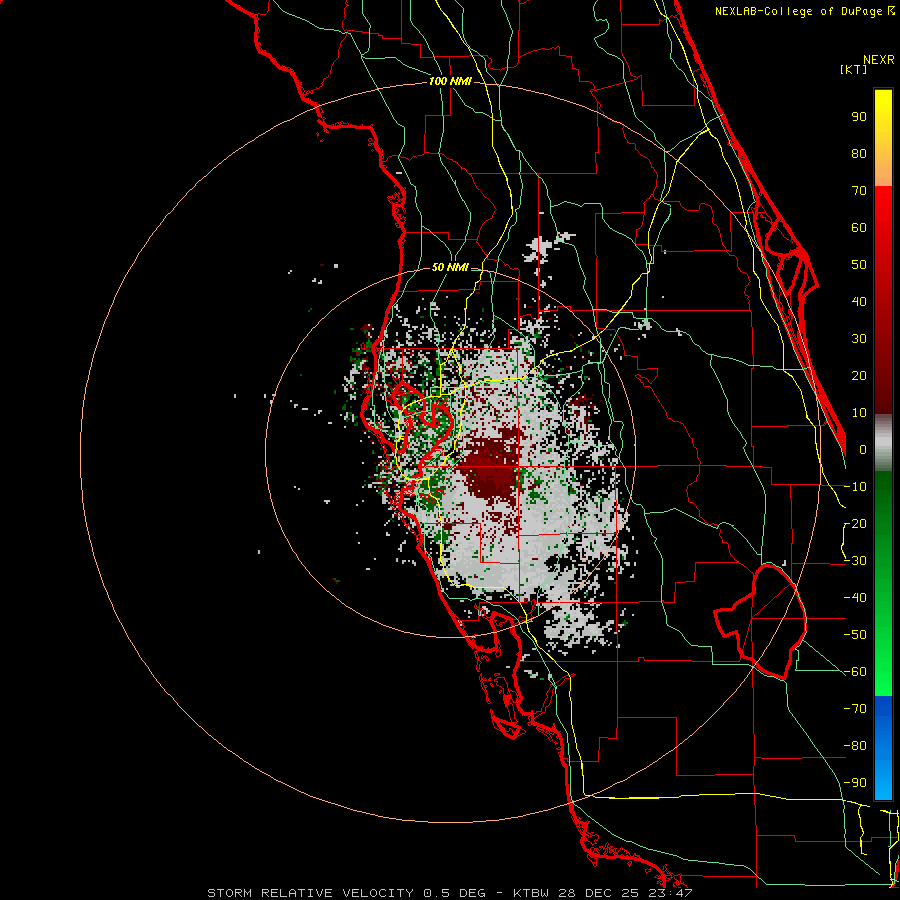This screenshot has height=900, width=900.
Task: Click the storm relative velocity footer caption
Action: pos(450,893)
